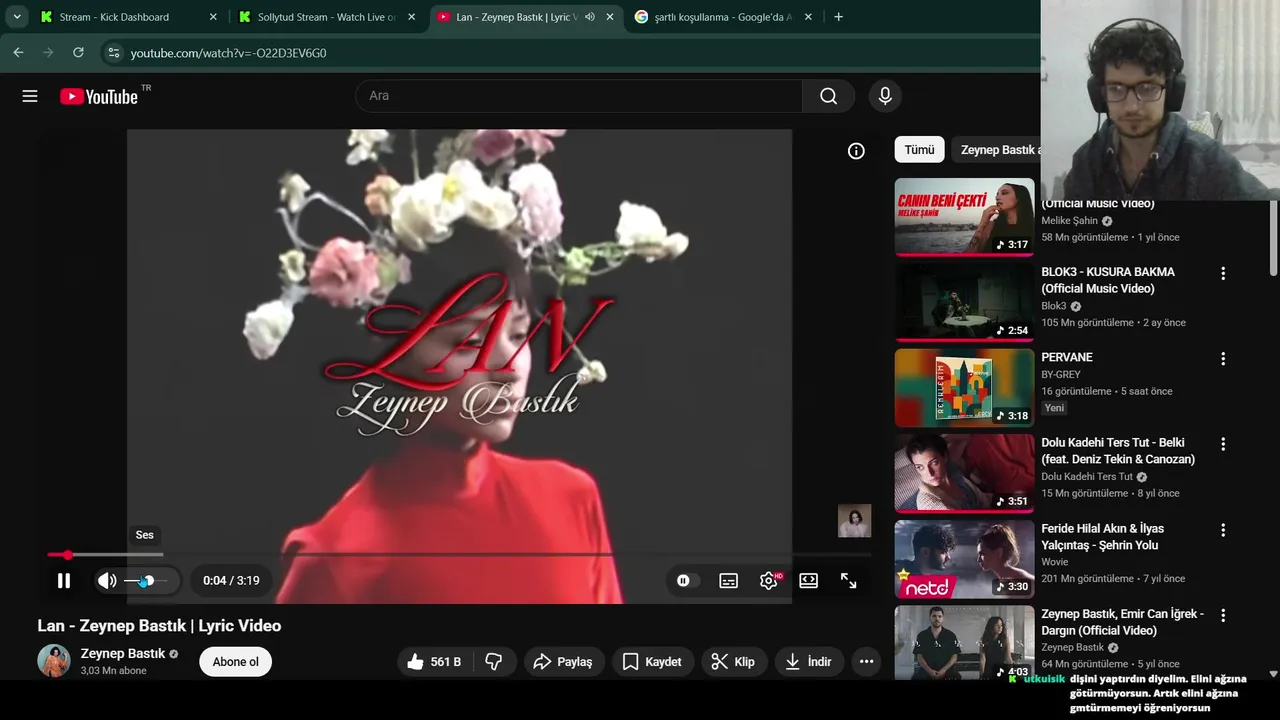The image size is (1280, 720).
Task: Click the in-video channel watermark thumbnail
Action: pos(854,521)
